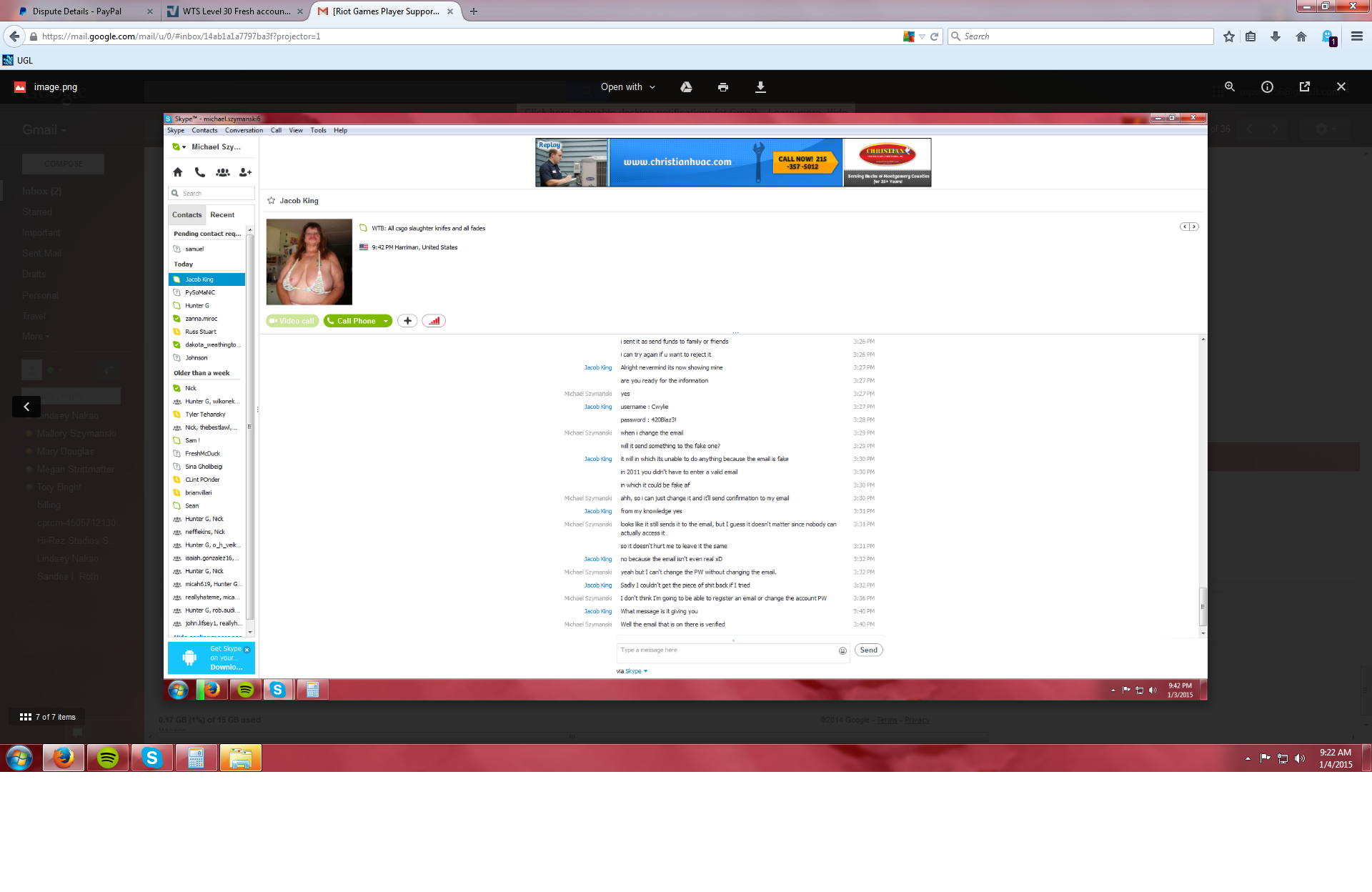Click the Type a message here field
This screenshot has width=1372, height=892.
727,652
